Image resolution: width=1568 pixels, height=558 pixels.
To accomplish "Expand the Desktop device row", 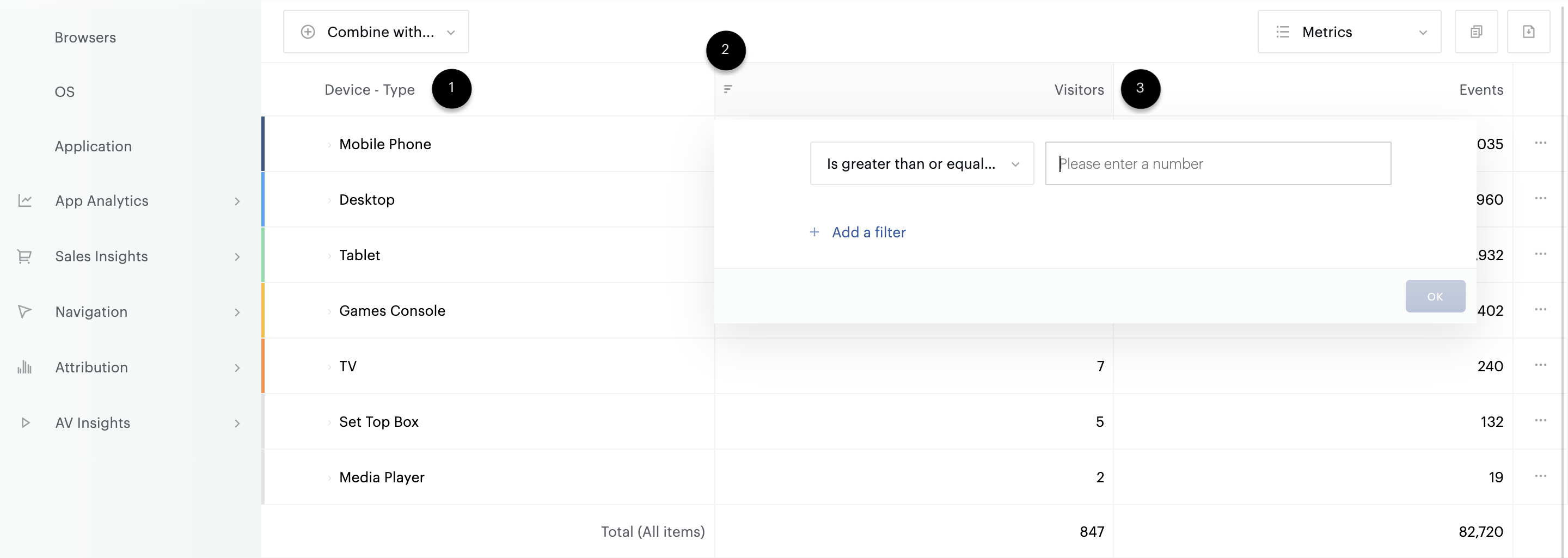I will pyautogui.click(x=329, y=200).
